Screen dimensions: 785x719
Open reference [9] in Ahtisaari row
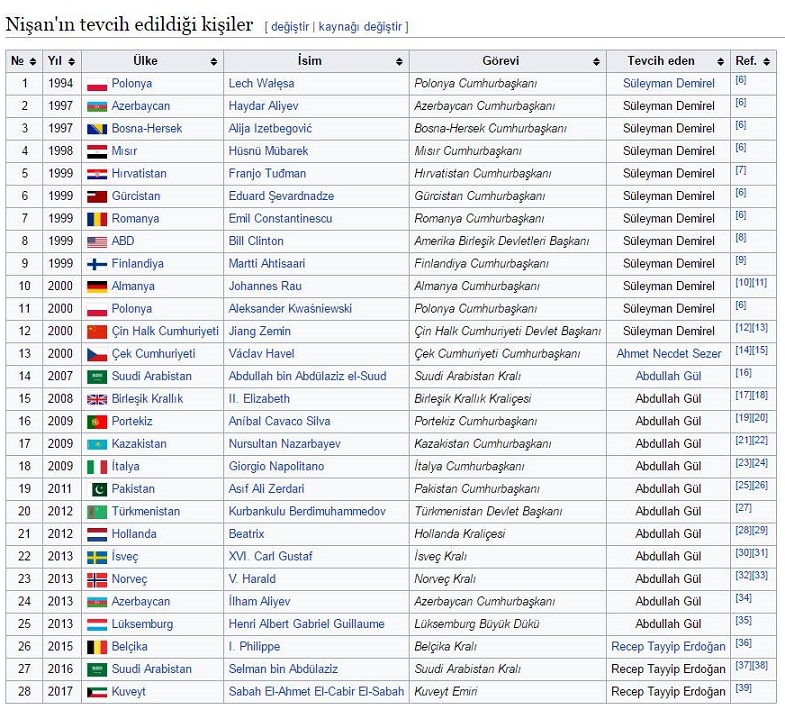[740, 260]
